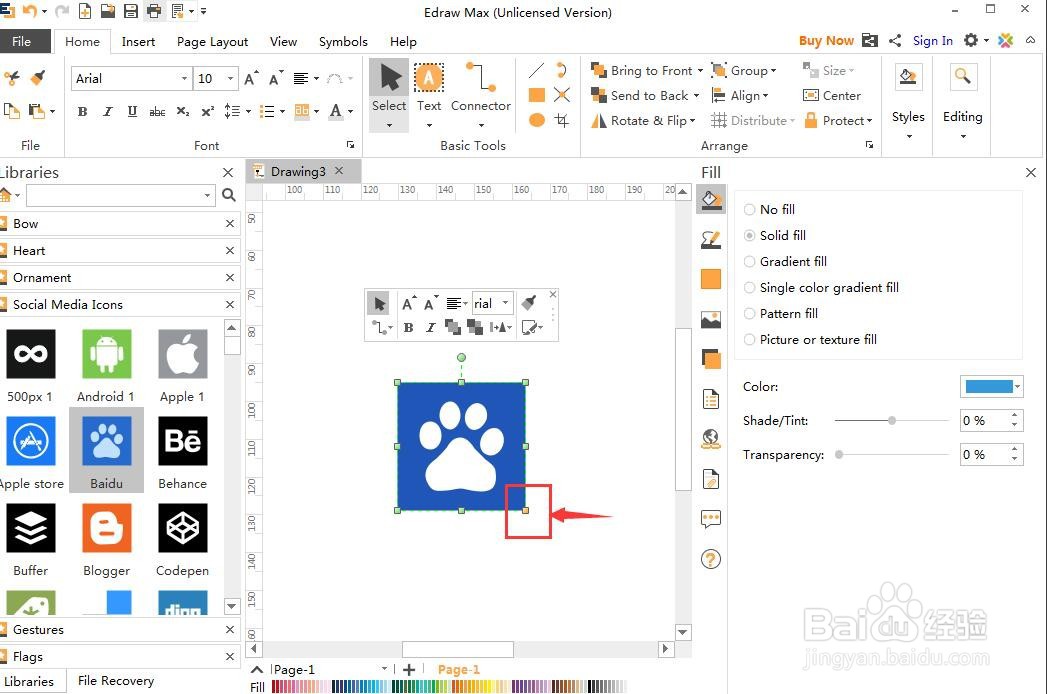
Task: Select the crop tool
Action: [562, 120]
